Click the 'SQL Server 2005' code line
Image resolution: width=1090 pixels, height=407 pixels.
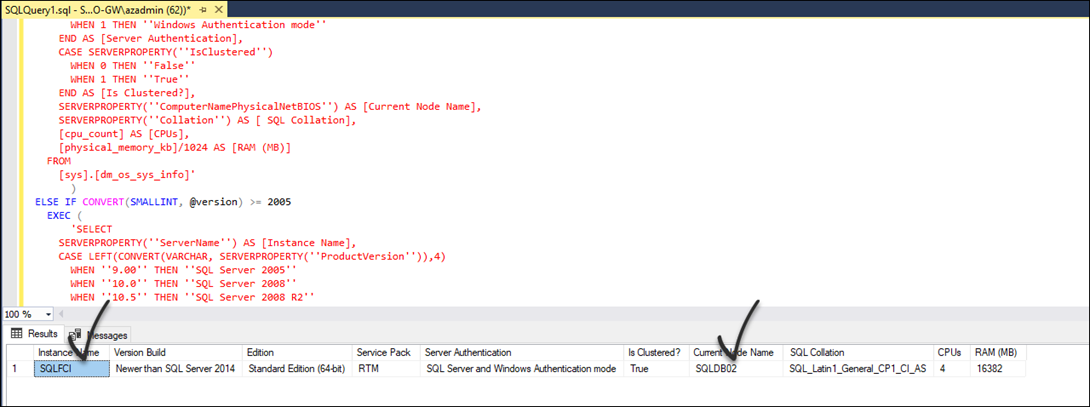(x=184, y=270)
